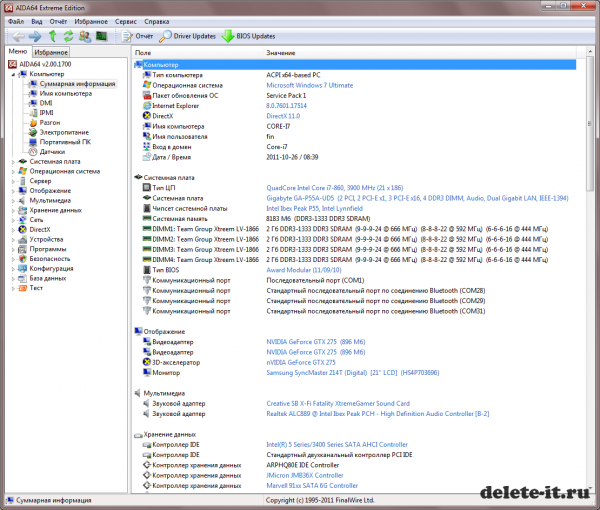Expand the Системная плата tree node
Image resolution: width=600 pixels, height=510 pixels.
[12, 161]
